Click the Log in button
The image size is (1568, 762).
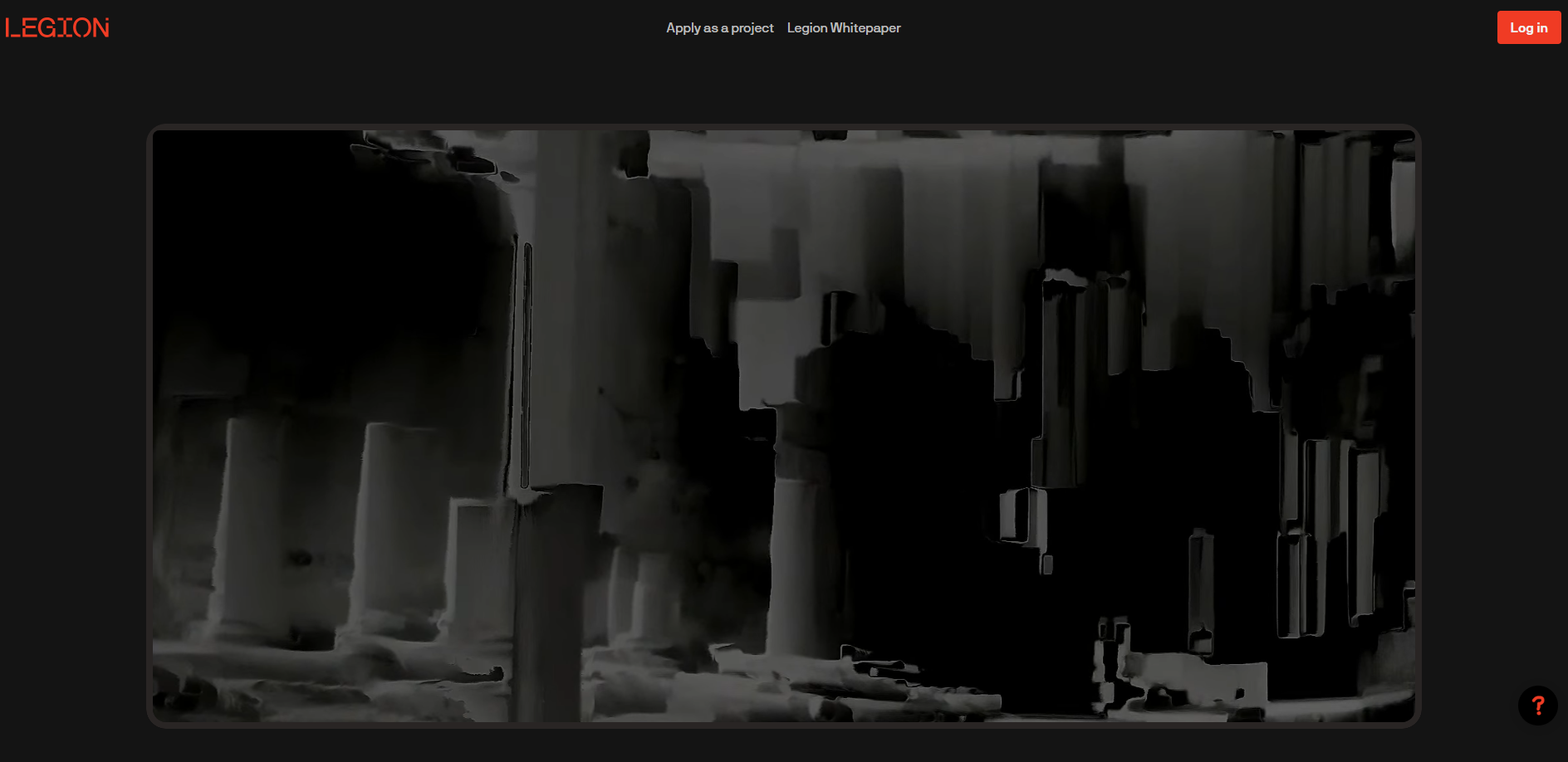click(x=1528, y=27)
